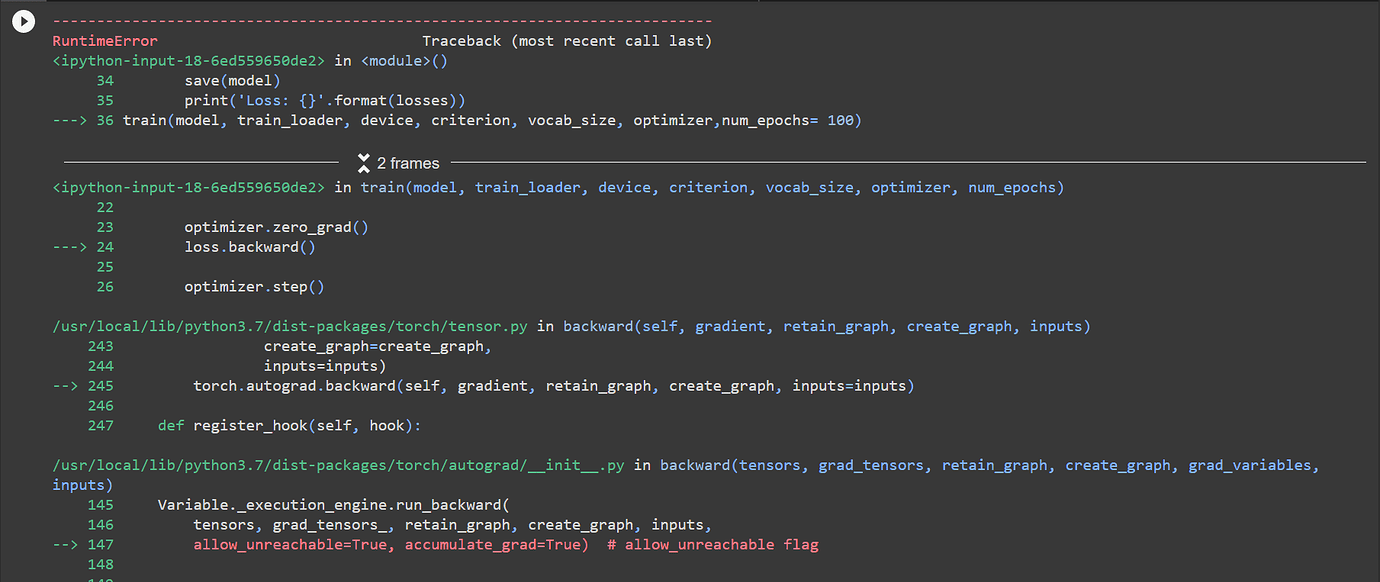Click the arrow marker on line 147
Image resolution: width=1380 pixels, height=582 pixels.
(x=65, y=544)
